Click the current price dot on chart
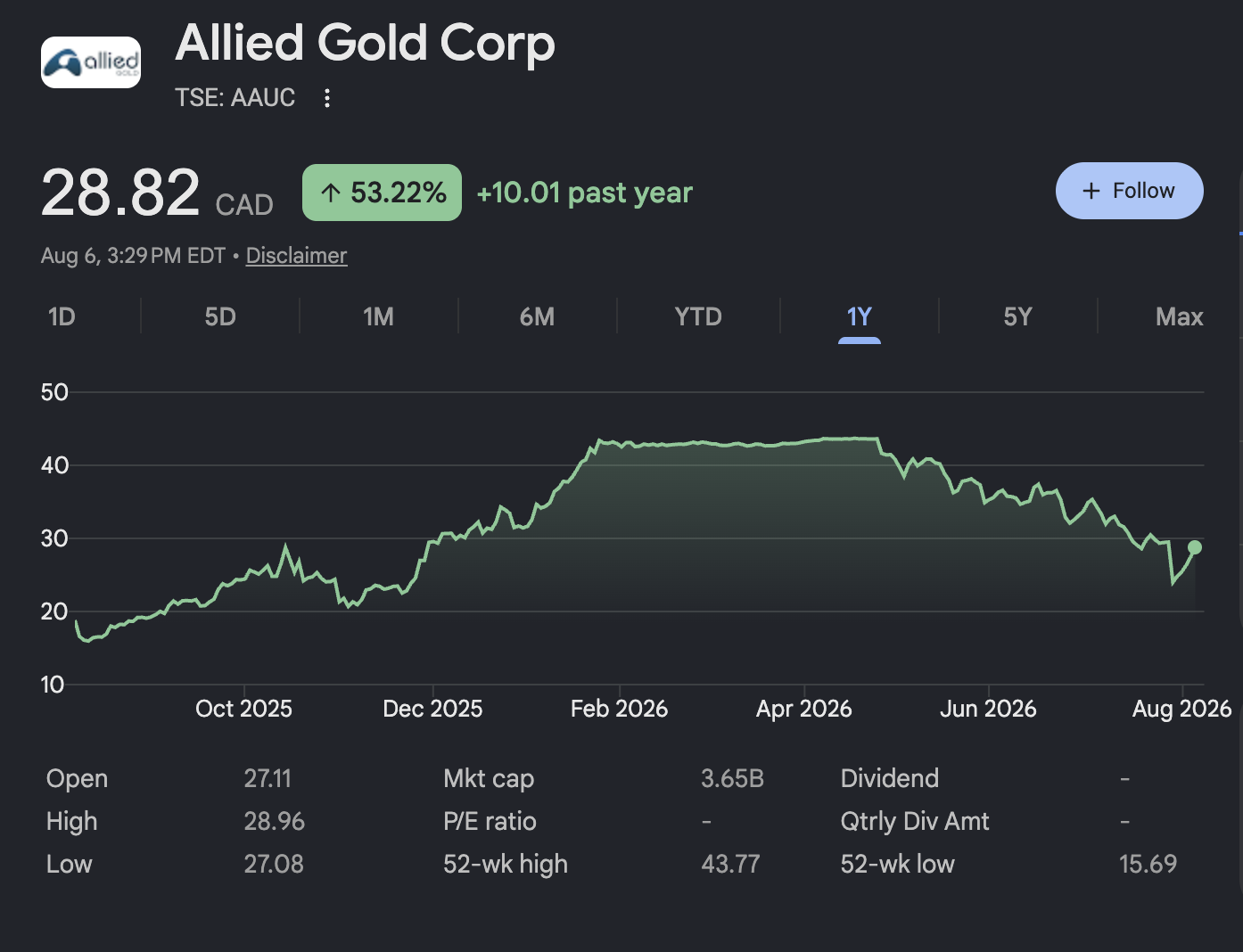The height and width of the screenshot is (952, 1243). point(1195,547)
